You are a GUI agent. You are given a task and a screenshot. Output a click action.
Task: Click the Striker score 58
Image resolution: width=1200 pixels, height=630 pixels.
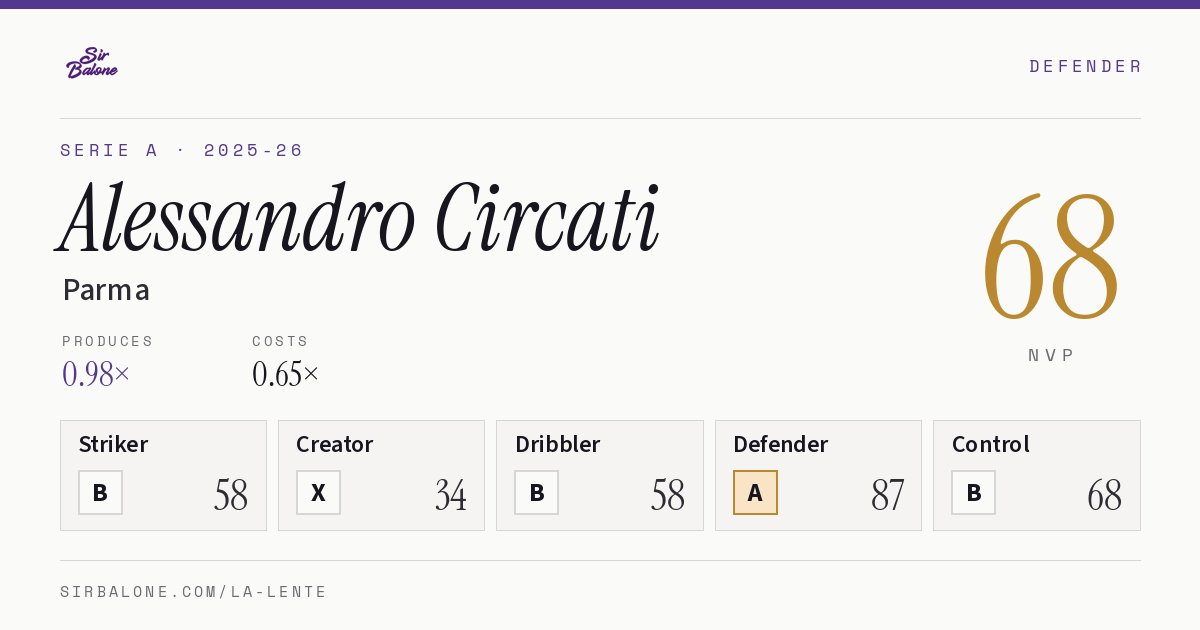click(231, 495)
